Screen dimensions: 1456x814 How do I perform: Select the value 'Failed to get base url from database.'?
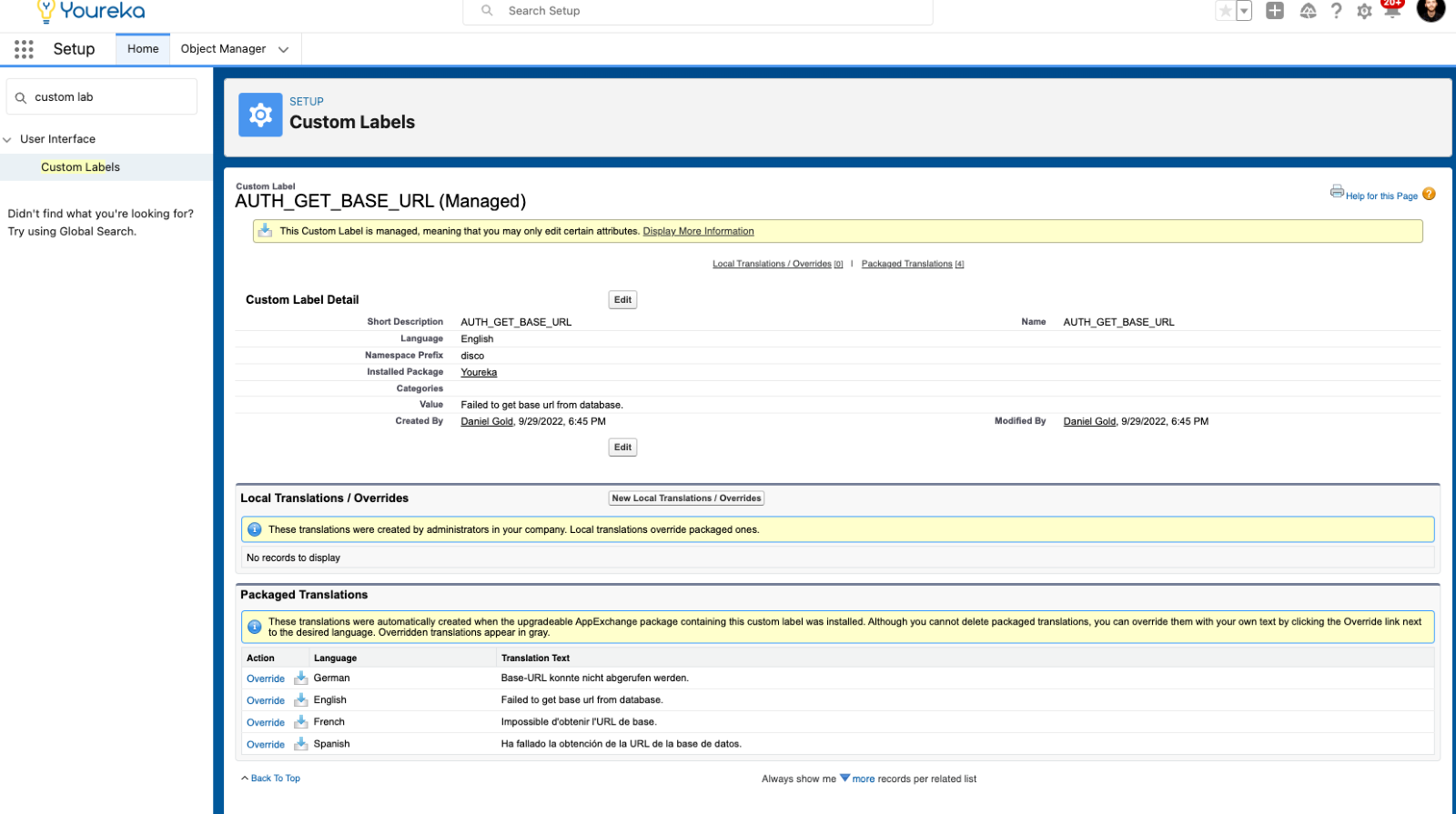pos(541,405)
